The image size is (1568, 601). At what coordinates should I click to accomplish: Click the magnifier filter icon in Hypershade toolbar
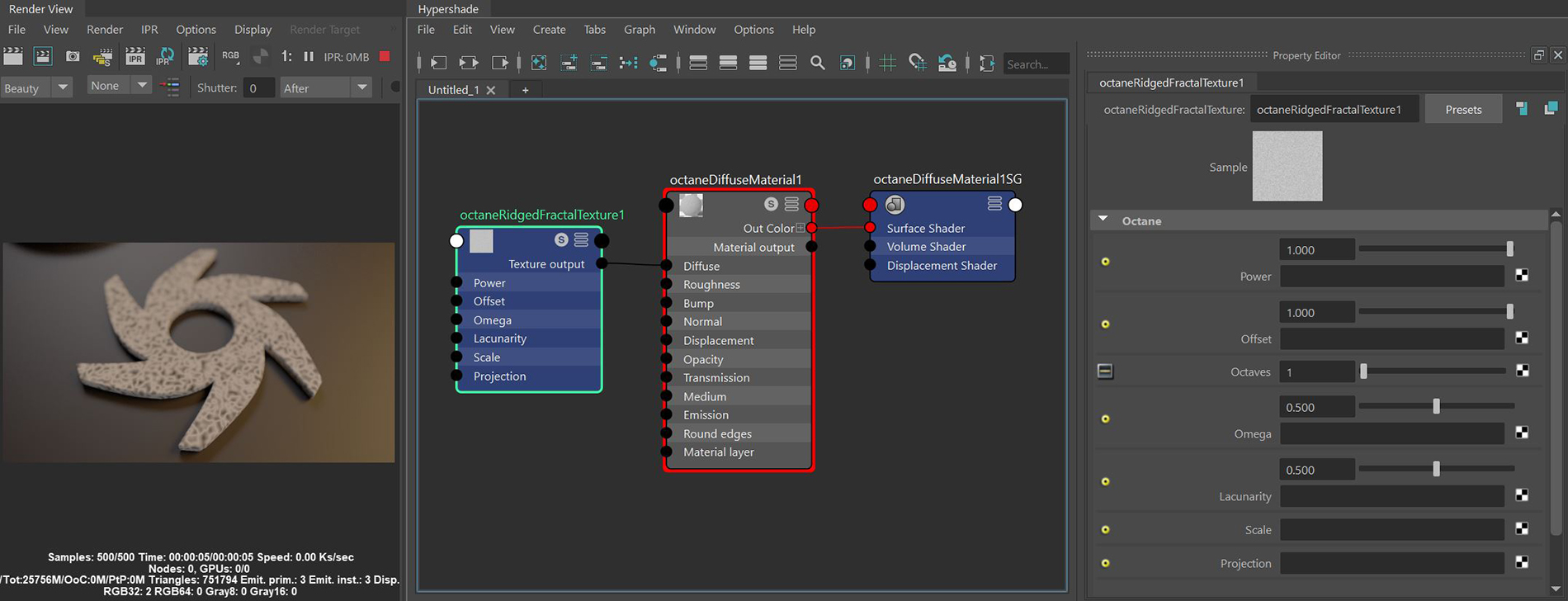pyautogui.click(x=817, y=63)
